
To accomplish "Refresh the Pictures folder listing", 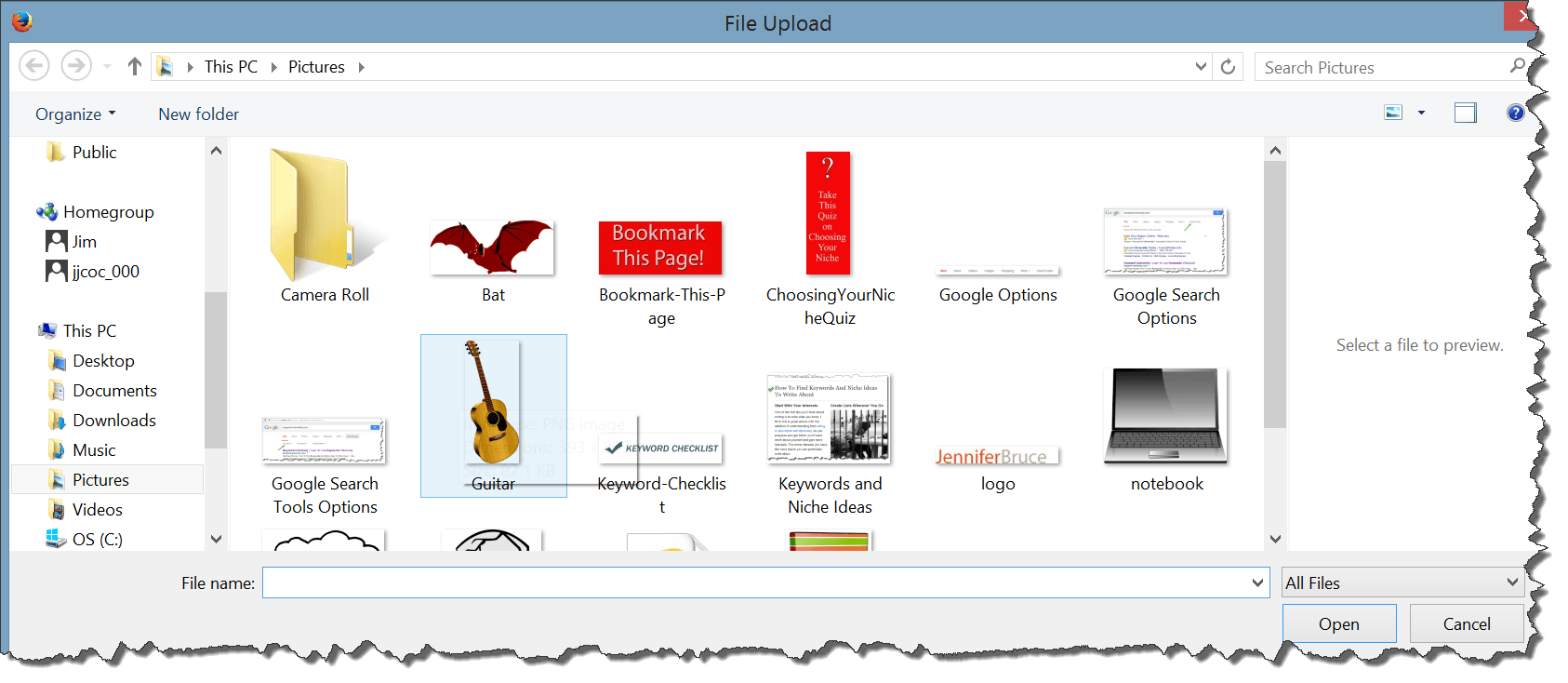I will (1228, 67).
